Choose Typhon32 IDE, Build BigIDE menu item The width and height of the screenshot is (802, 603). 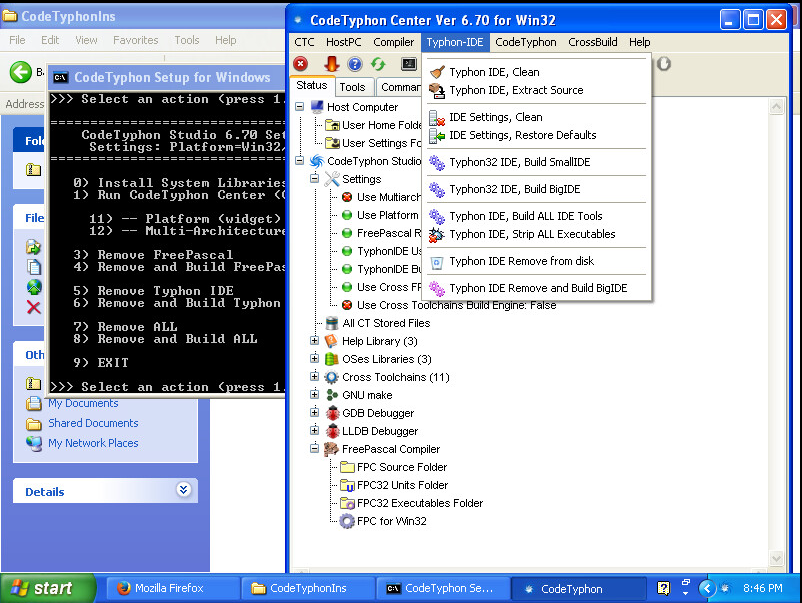pos(514,189)
